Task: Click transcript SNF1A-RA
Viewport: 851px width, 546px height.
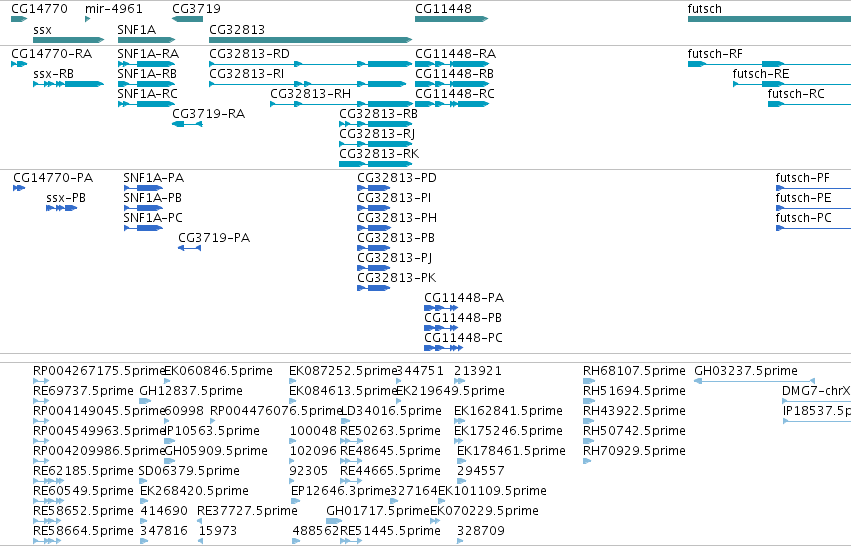Action: pos(146,64)
